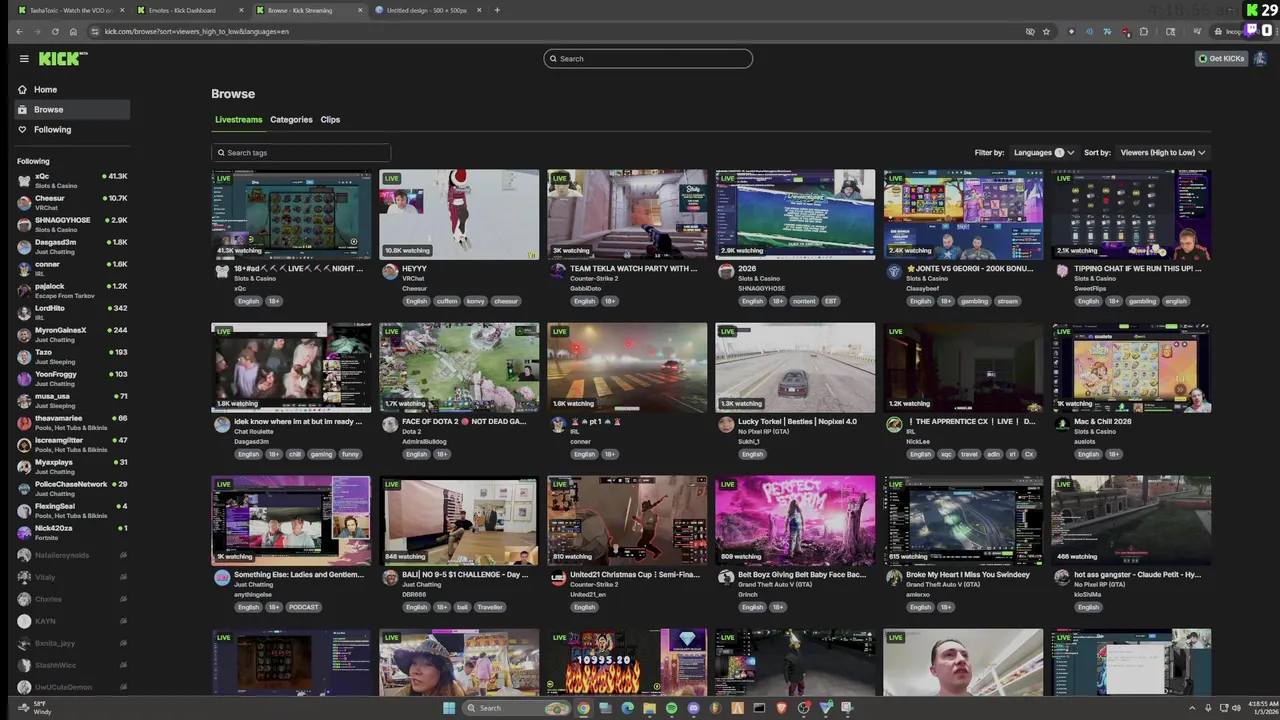Open Spotify from the taskbar
This screenshot has width=1280, height=720.
[671, 708]
